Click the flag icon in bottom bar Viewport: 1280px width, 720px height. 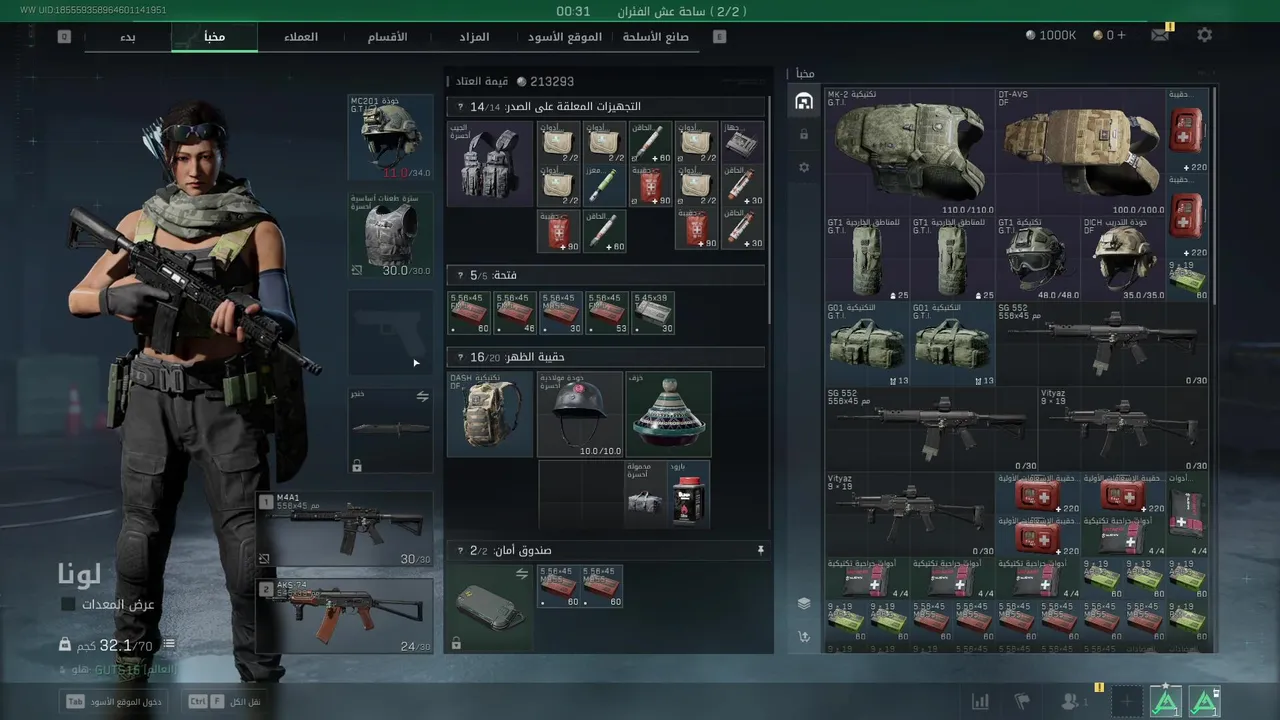(1022, 702)
